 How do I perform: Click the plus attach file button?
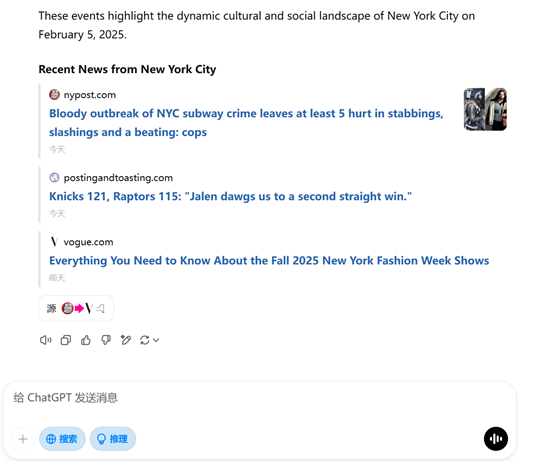(23, 439)
